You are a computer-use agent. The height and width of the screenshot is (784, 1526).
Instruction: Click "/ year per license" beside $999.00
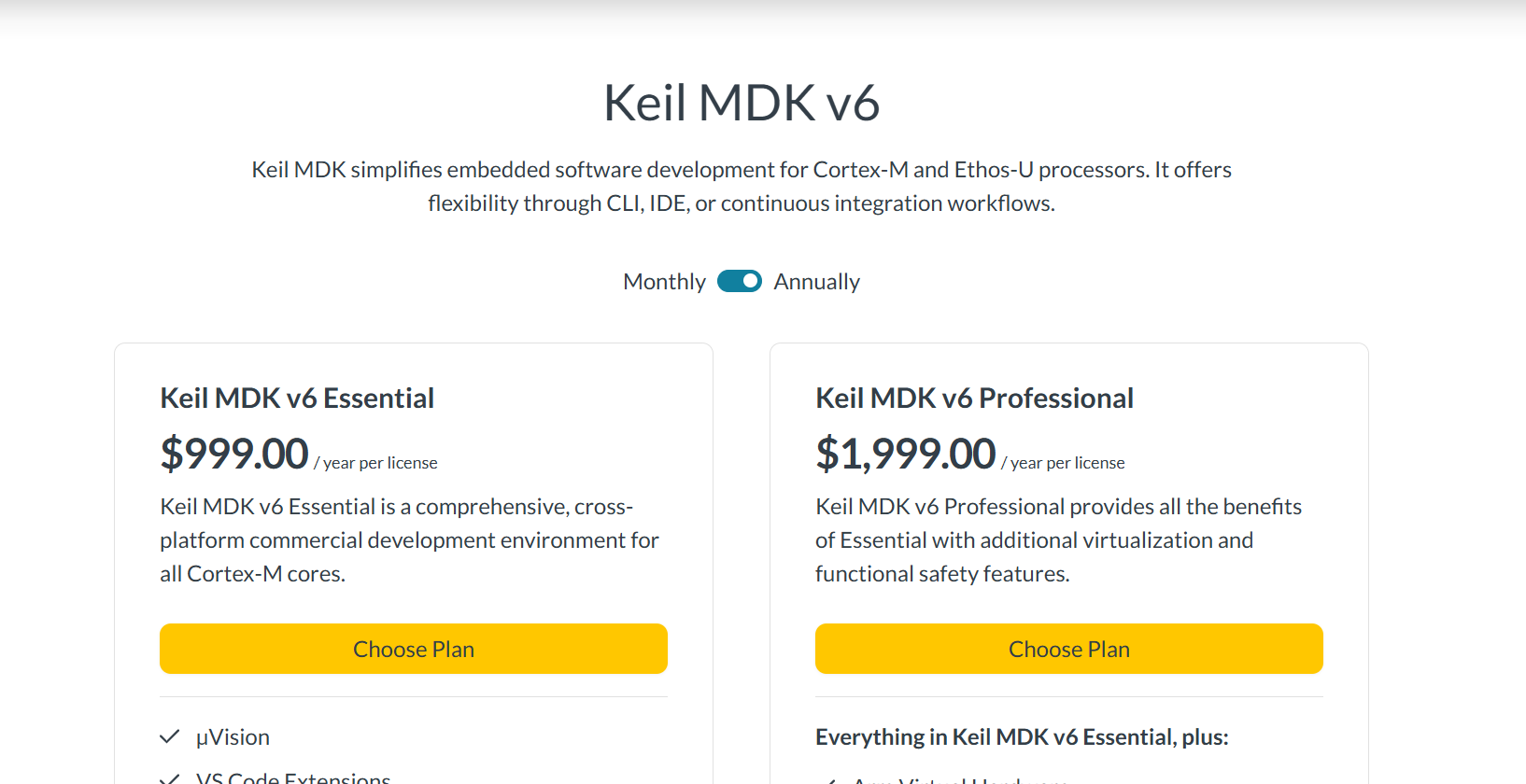click(375, 463)
